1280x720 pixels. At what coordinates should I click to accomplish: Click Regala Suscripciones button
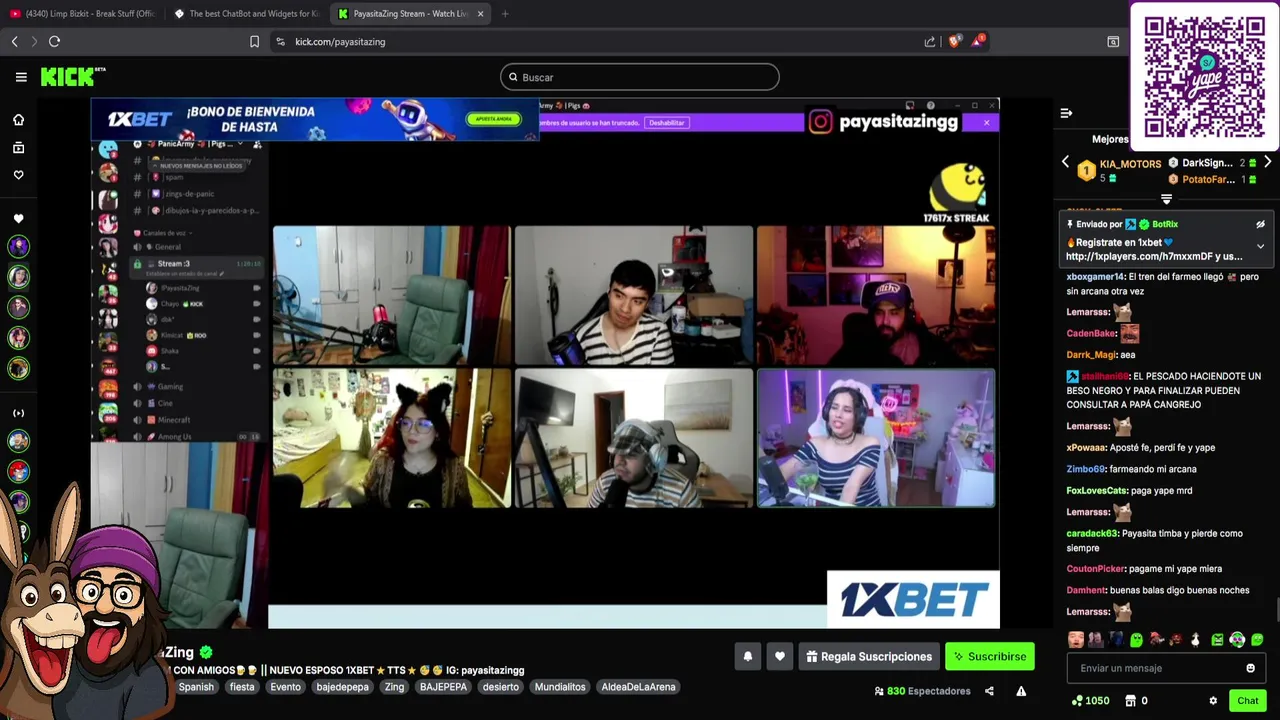pos(869,656)
